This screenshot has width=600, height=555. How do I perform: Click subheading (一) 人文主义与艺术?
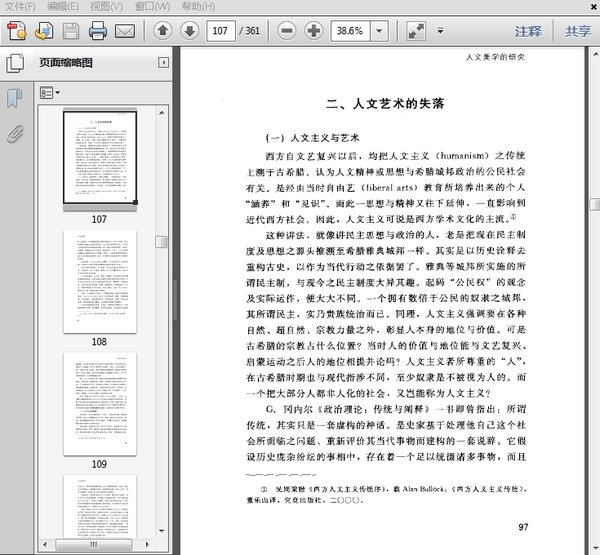coord(312,138)
